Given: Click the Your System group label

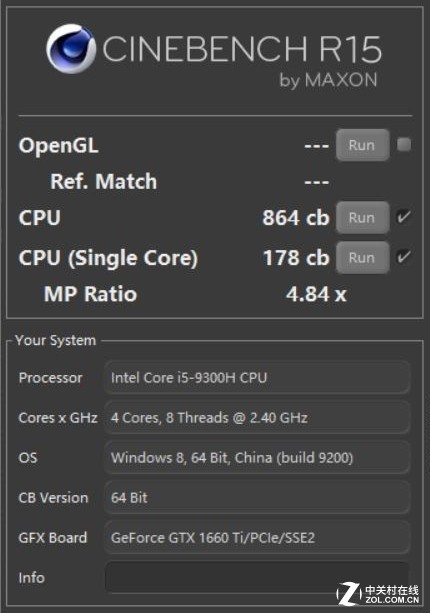Looking at the screenshot, I should pos(56,340).
